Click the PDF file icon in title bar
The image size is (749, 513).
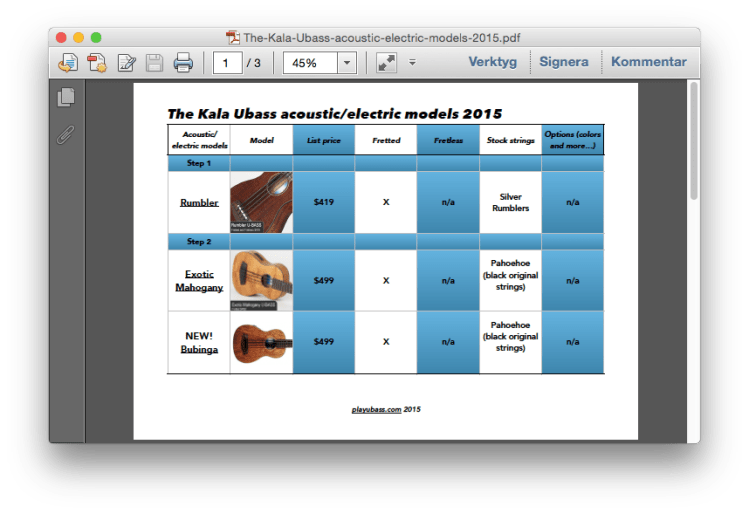coord(233,38)
